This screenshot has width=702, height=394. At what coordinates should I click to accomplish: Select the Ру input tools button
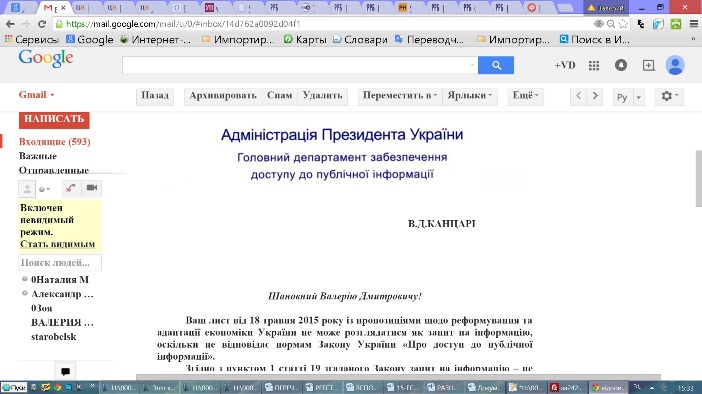(622, 97)
